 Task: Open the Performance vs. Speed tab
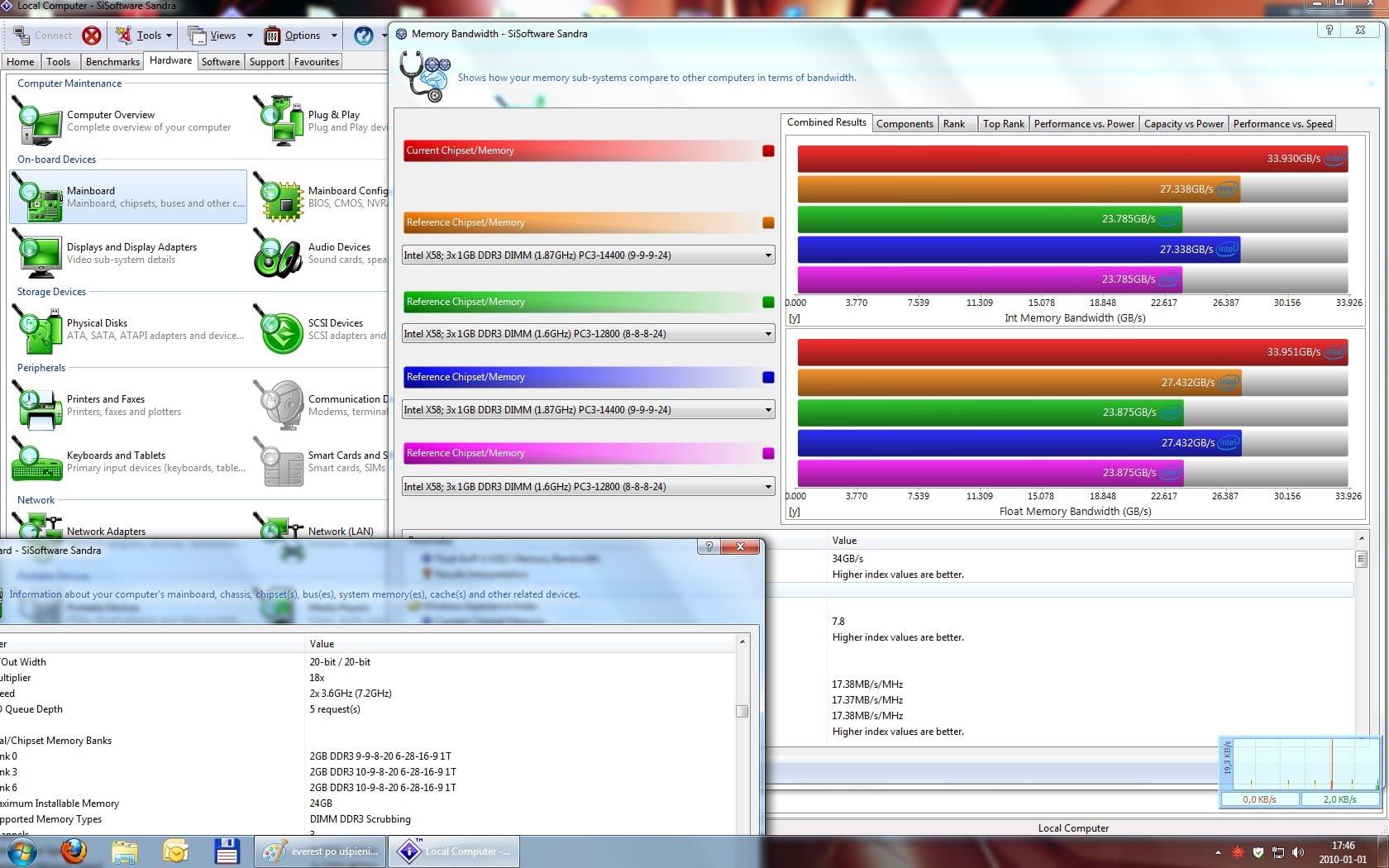pos(1283,124)
